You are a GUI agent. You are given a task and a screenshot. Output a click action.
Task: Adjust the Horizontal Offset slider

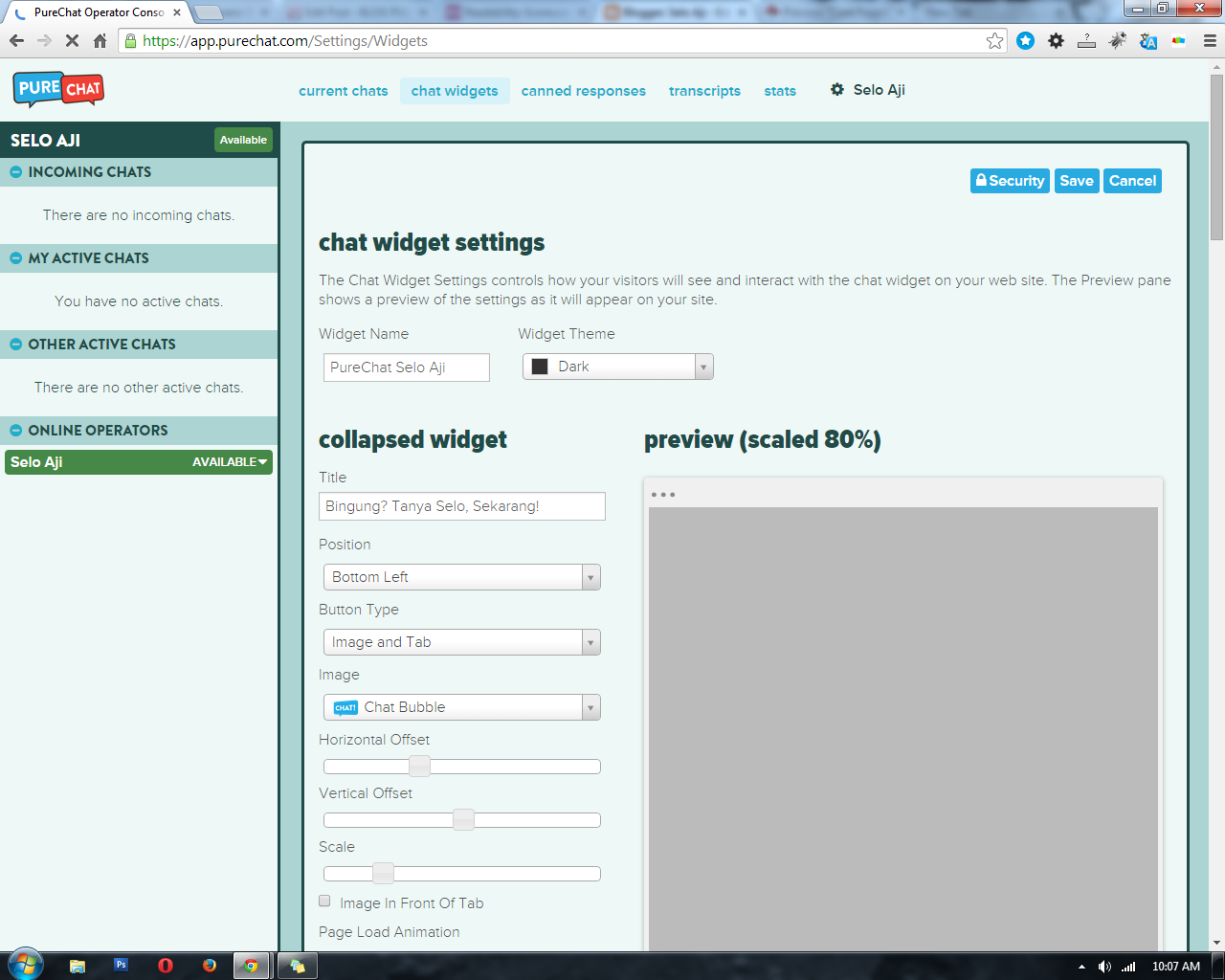(419, 766)
